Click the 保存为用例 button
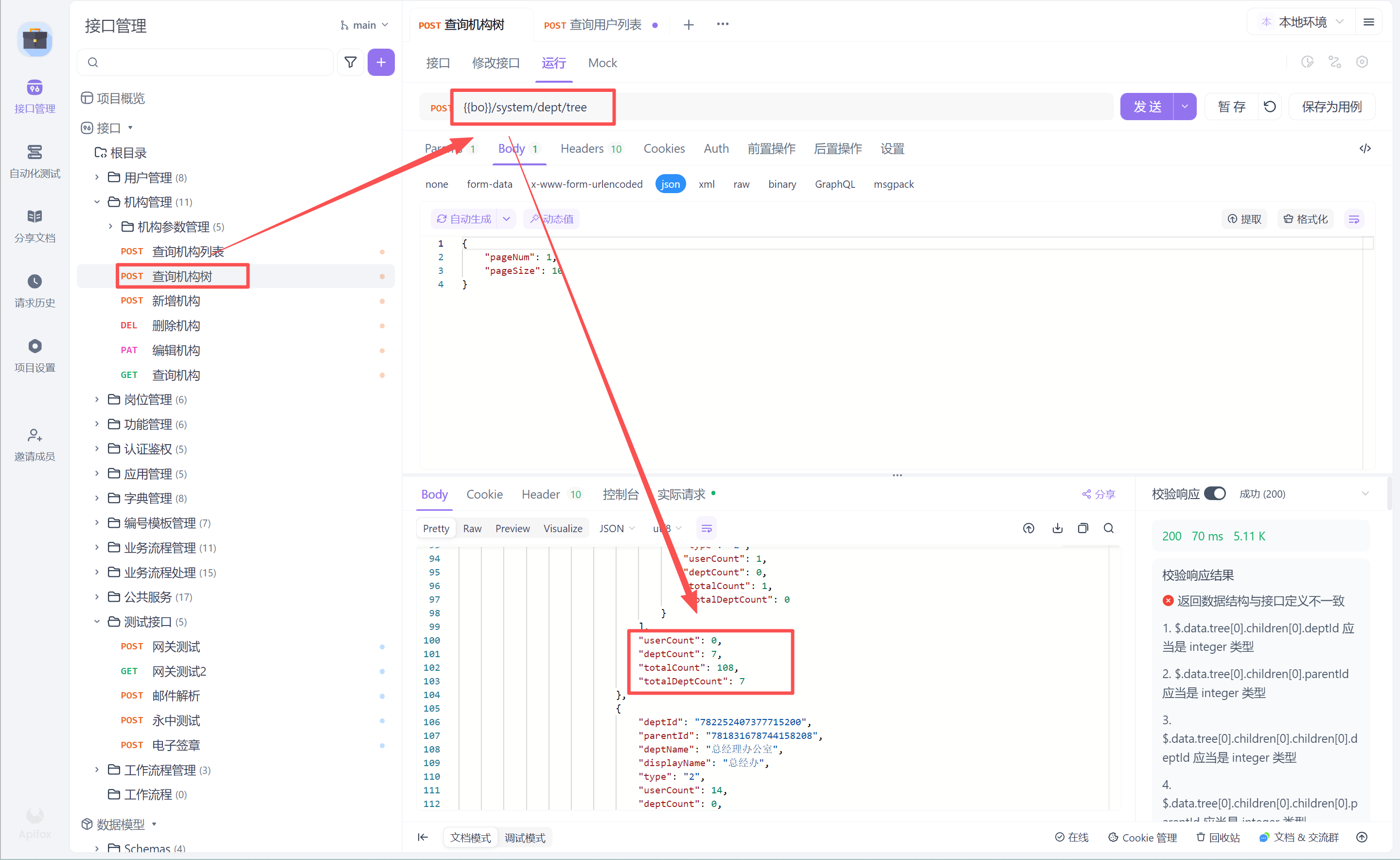 (1331, 107)
